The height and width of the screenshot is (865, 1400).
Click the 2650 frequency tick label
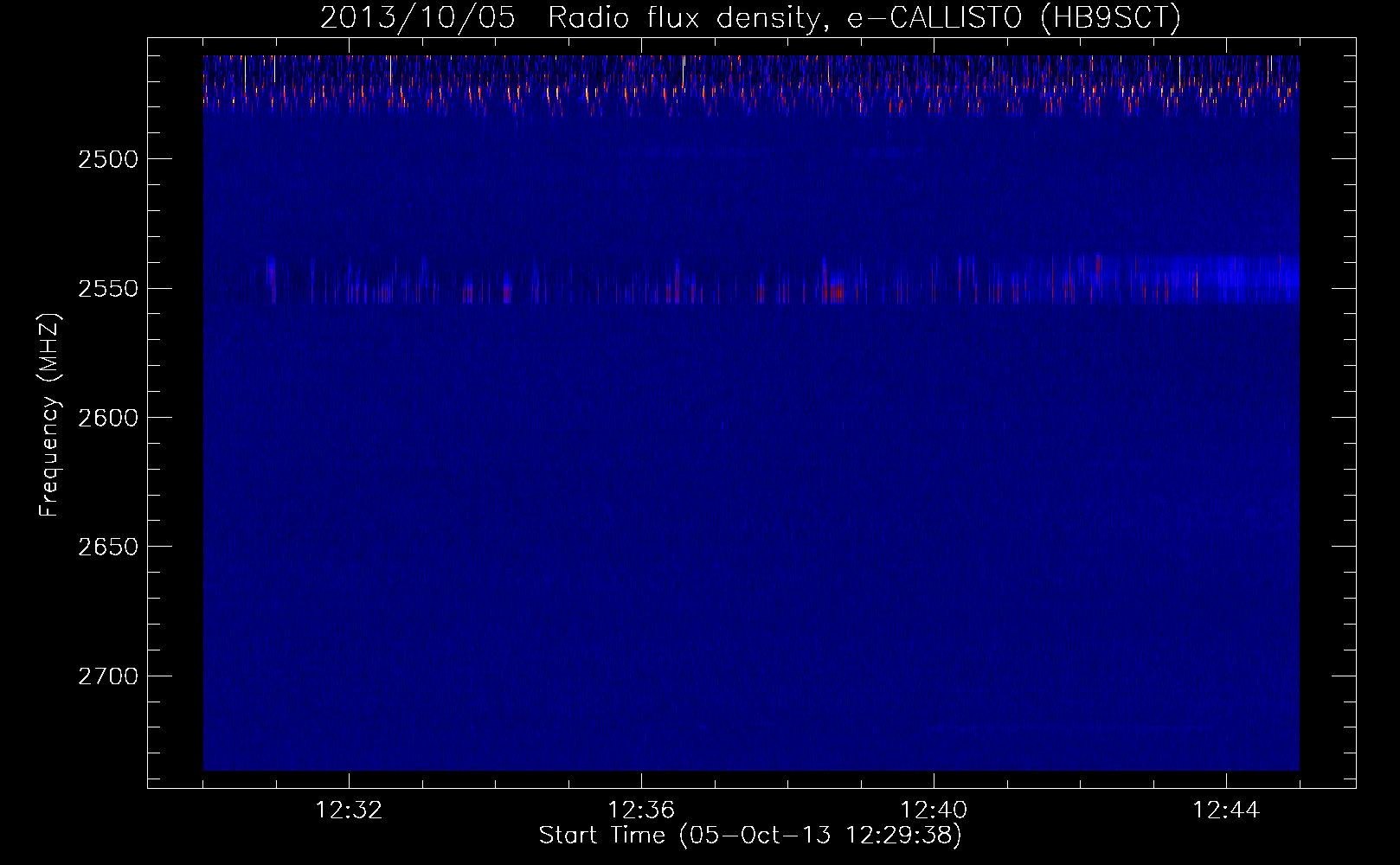coord(108,547)
